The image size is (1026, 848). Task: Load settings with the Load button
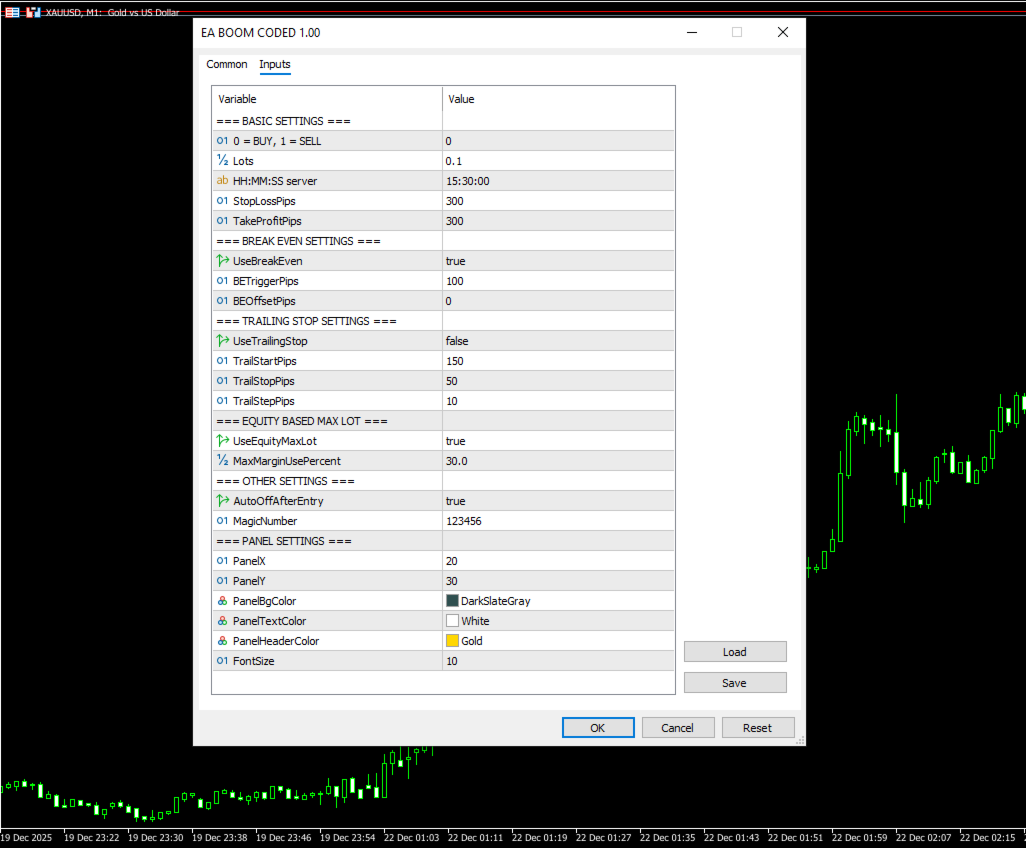[x=735, y=652]
